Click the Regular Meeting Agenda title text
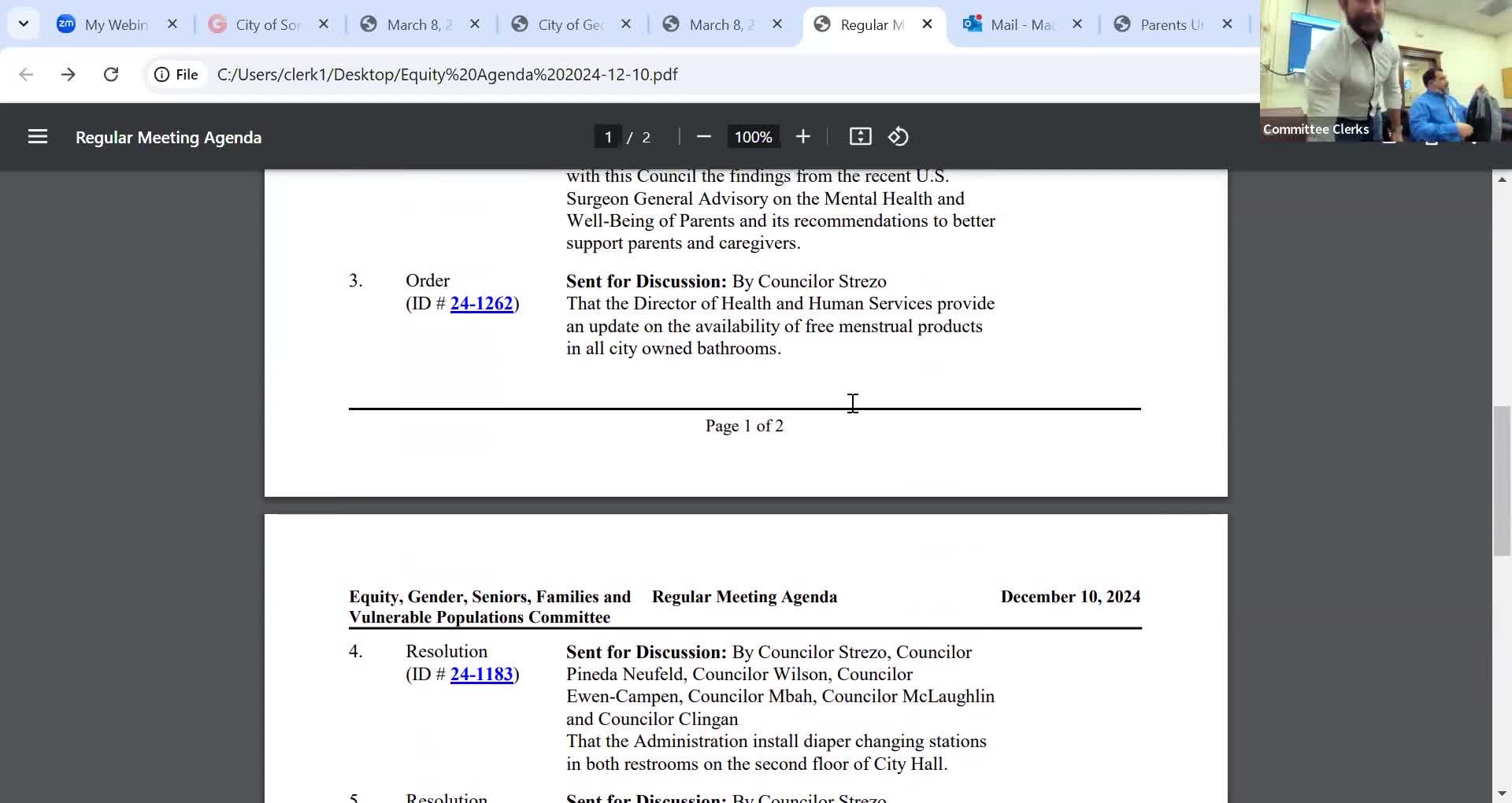The image size is (1512, 803). click(x=169, y=138)
